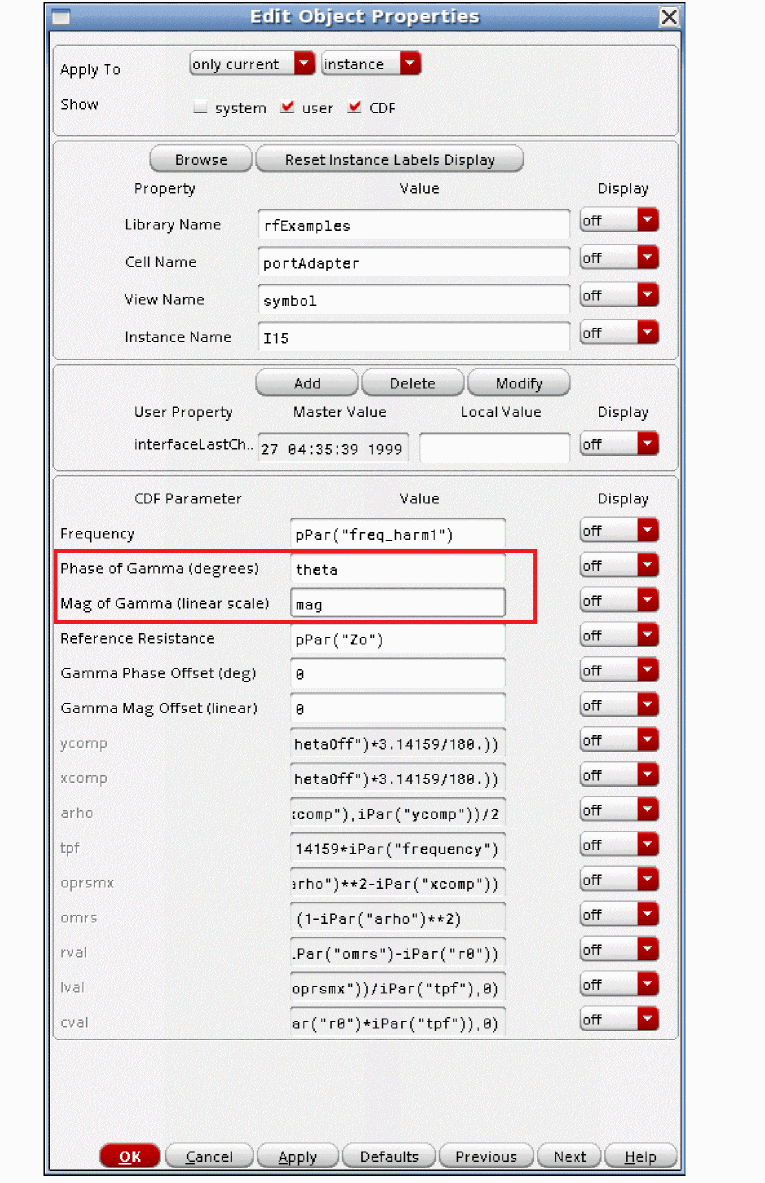The width and height of the screenshot is (765, 1183).
Task: Click Reset Instance Labels Display button
Action: point(389,159)
